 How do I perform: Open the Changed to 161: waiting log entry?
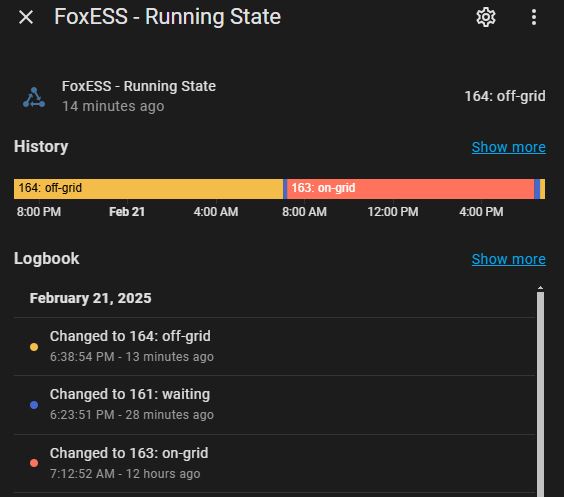point(274,405)
